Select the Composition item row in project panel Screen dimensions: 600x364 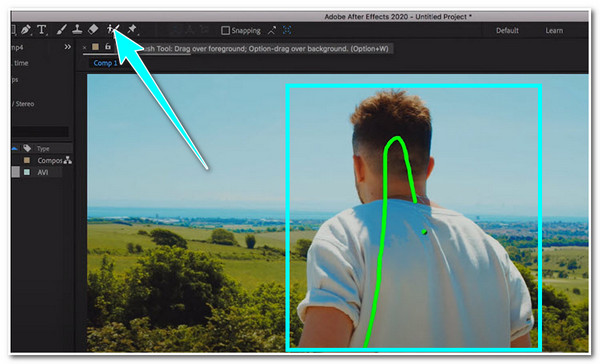(x=42, y=160)
